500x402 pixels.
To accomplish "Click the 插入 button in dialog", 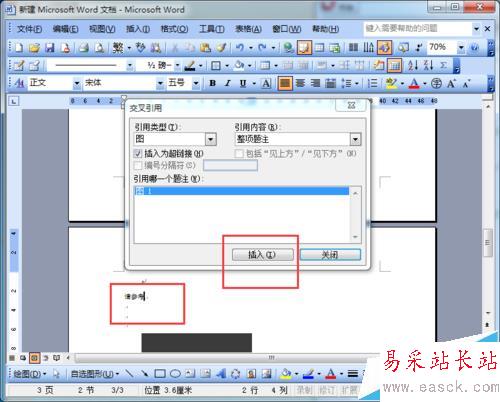I will [x=263, y=255].
